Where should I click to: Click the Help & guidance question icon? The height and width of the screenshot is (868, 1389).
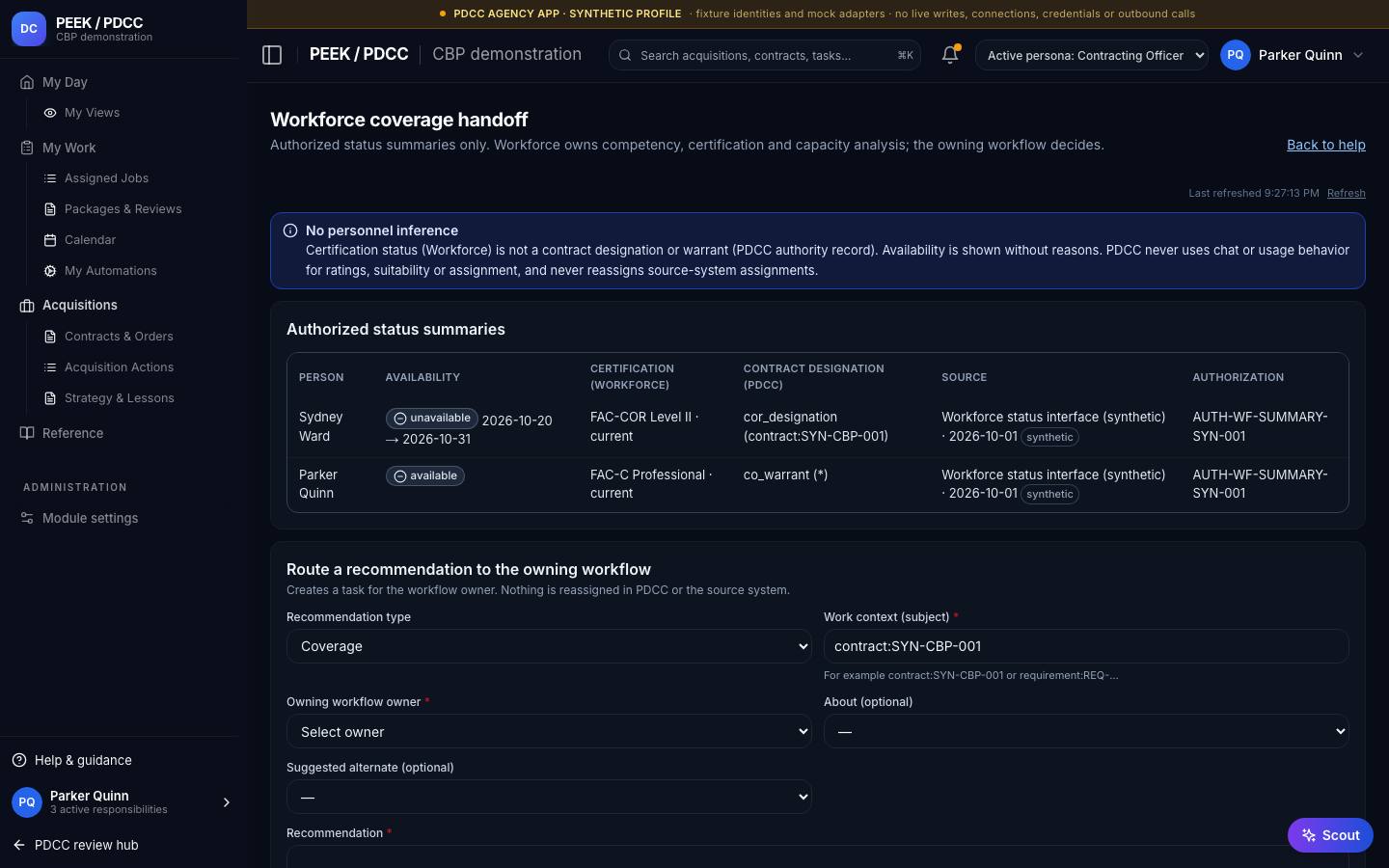click(x=19, y=760)
